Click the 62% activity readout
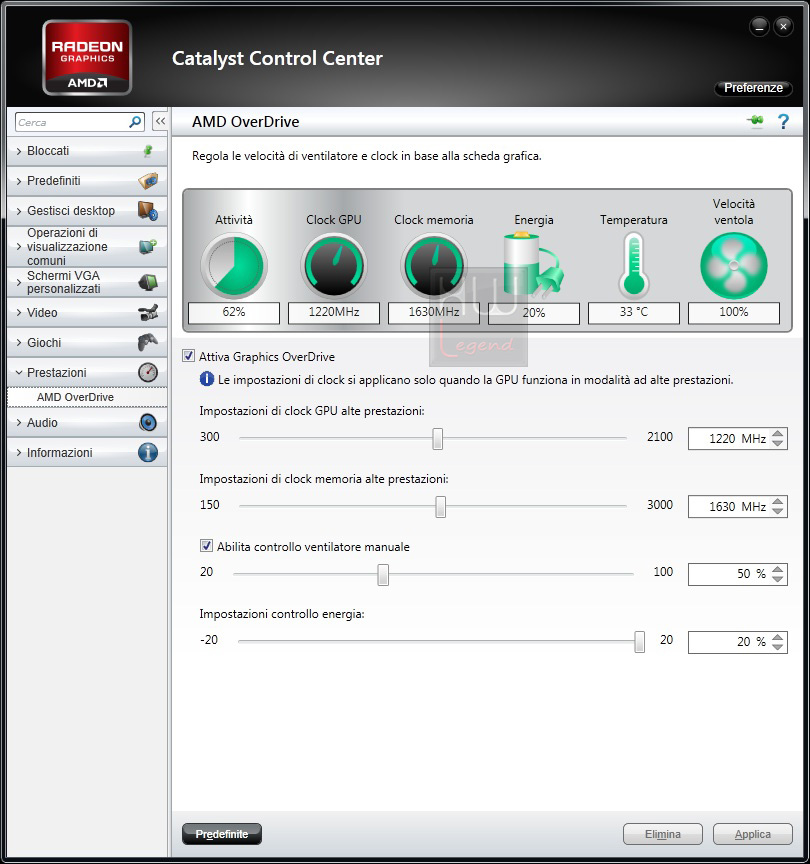The width and height of the screenshot is (810, 864). click(234, 312)
